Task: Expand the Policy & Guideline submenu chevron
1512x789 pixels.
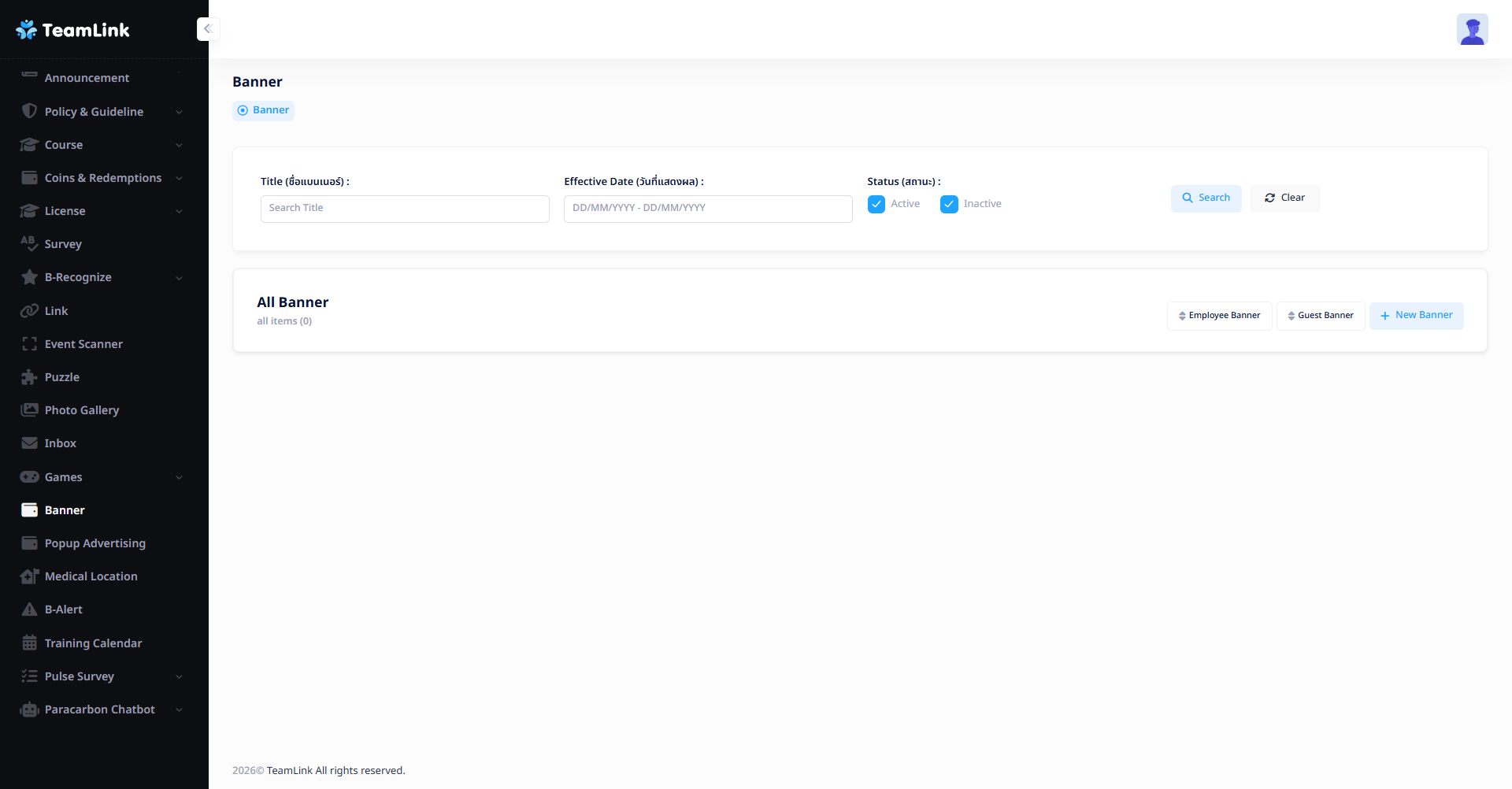Action: tap(179, 113)
